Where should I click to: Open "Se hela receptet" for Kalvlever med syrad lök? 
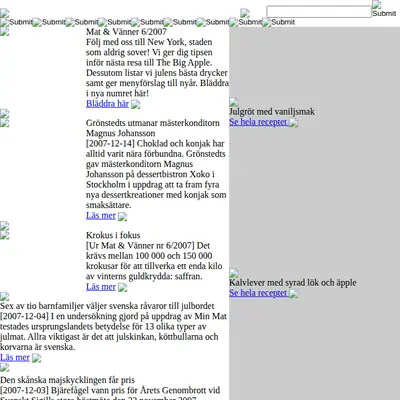[x=258, y=293]
